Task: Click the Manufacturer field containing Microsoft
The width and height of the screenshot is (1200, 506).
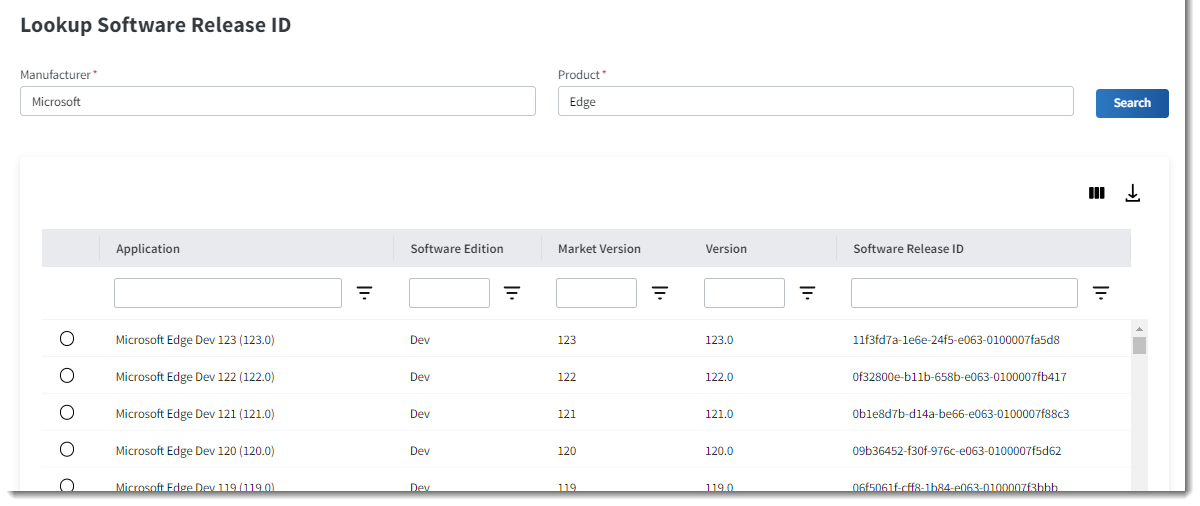Action: tap(277, 101)
